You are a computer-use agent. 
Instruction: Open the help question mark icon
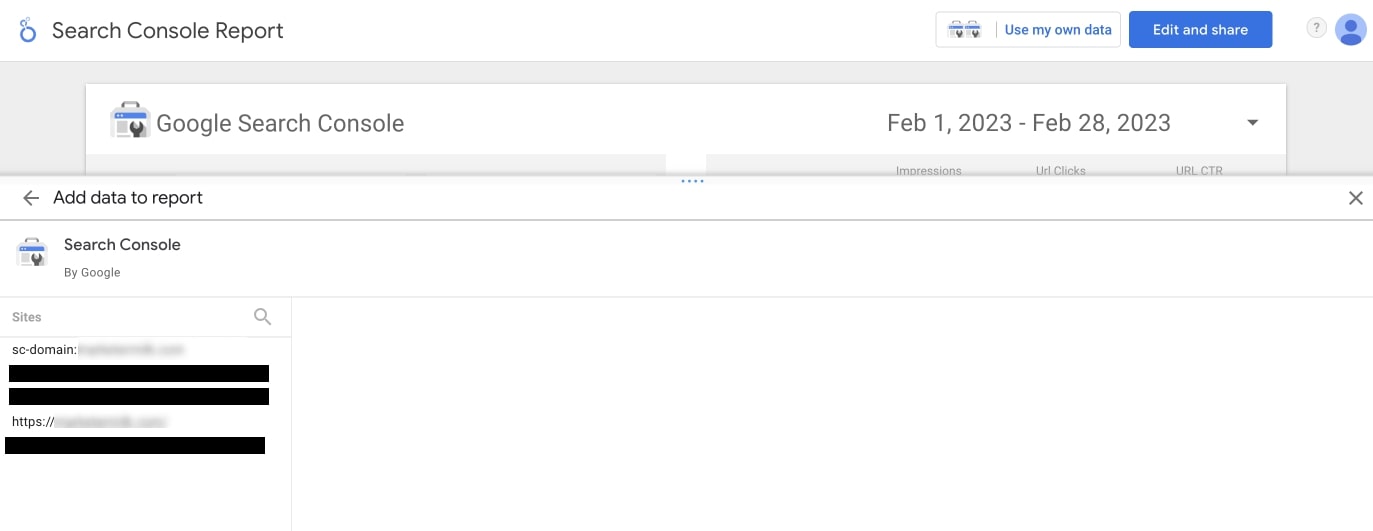click(x=1316, y=29)
